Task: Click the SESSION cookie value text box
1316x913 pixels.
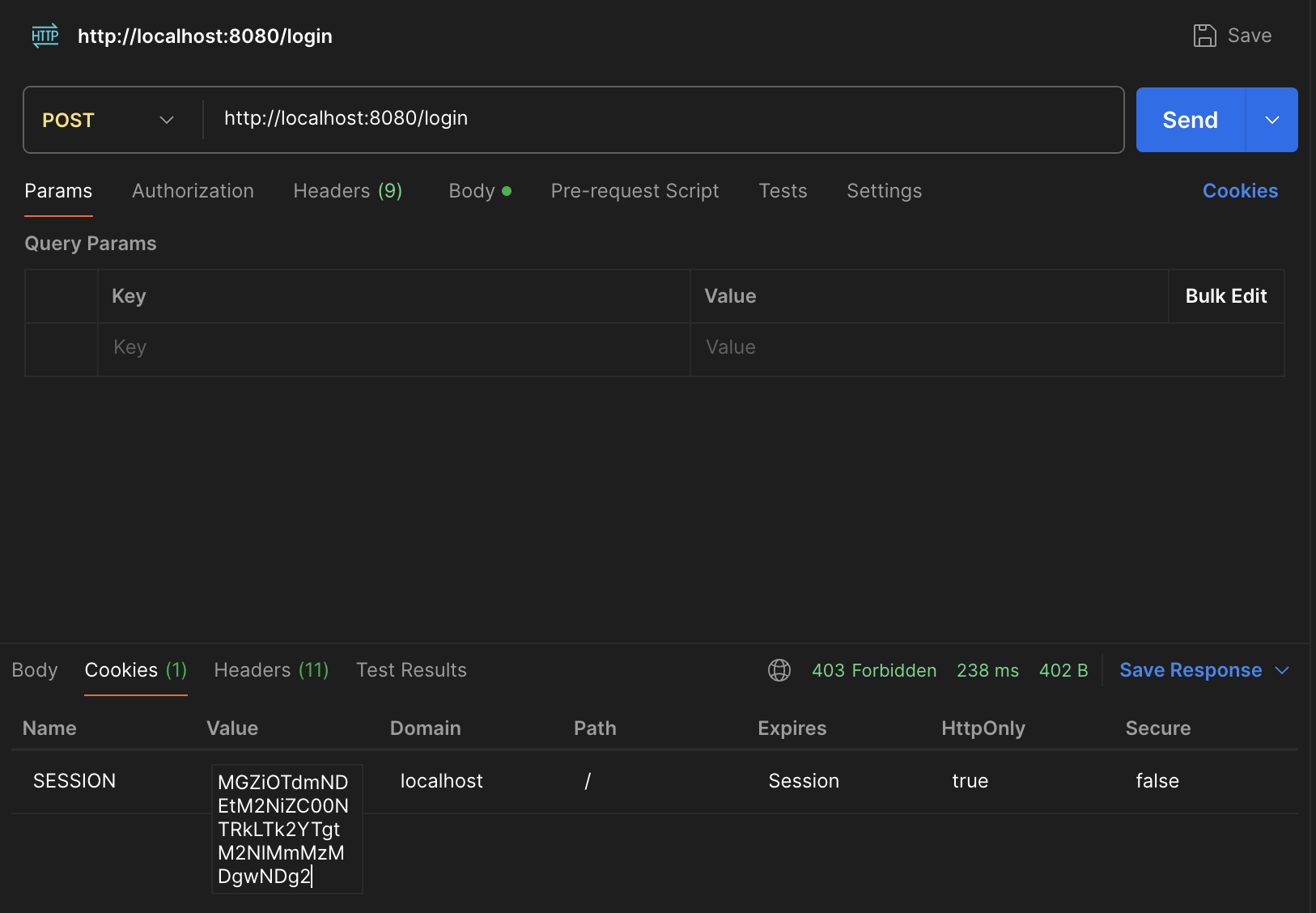Action: click(x=287, y=829)
